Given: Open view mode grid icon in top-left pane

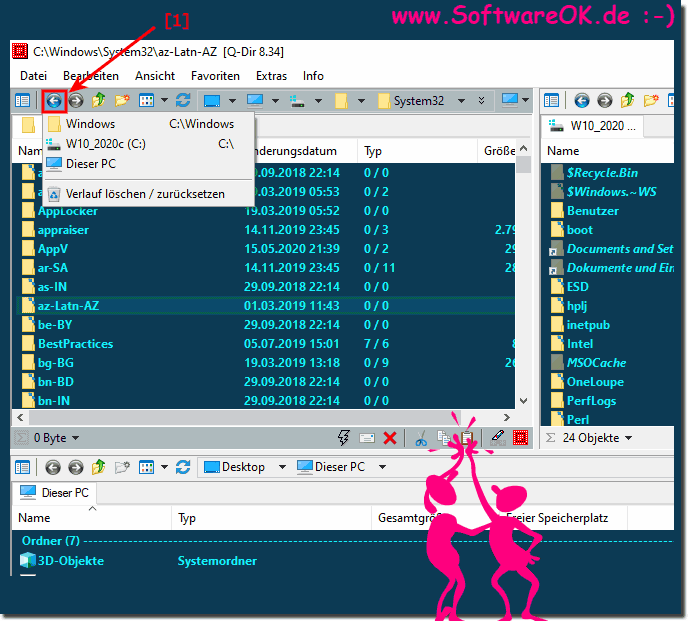Looking at the screenshot, I should click(x=146, y=101).
